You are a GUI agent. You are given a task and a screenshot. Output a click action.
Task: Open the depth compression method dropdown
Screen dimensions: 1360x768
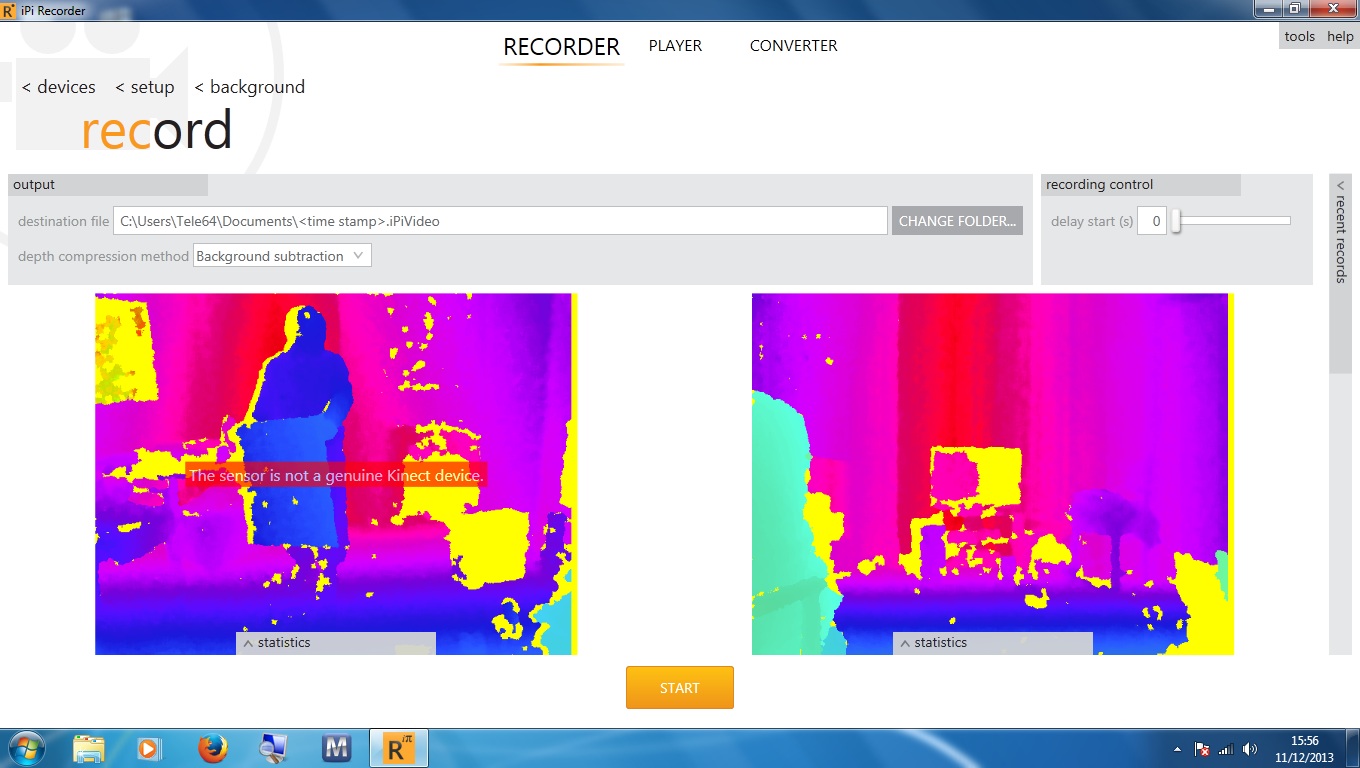coord(282,256)
